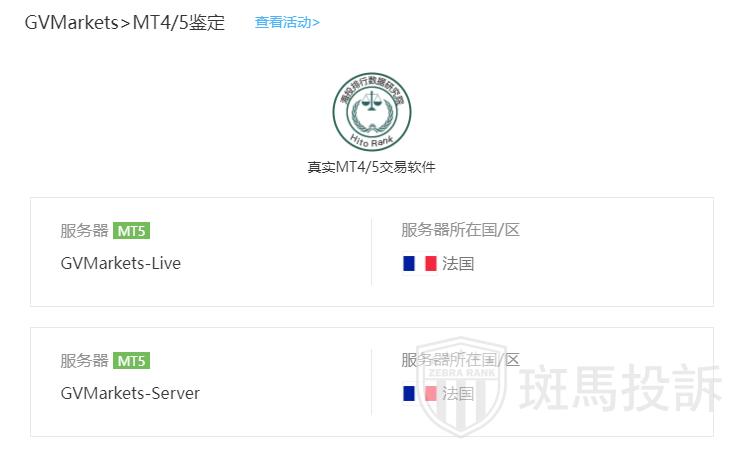This screenshot has width=741, height=450.
Task: Click the Hito Rank certification seal
Action: [x=372, y=112]
